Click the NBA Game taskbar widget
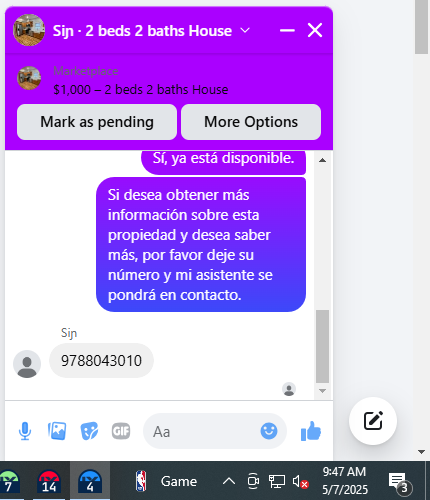 tap(166, 481)
